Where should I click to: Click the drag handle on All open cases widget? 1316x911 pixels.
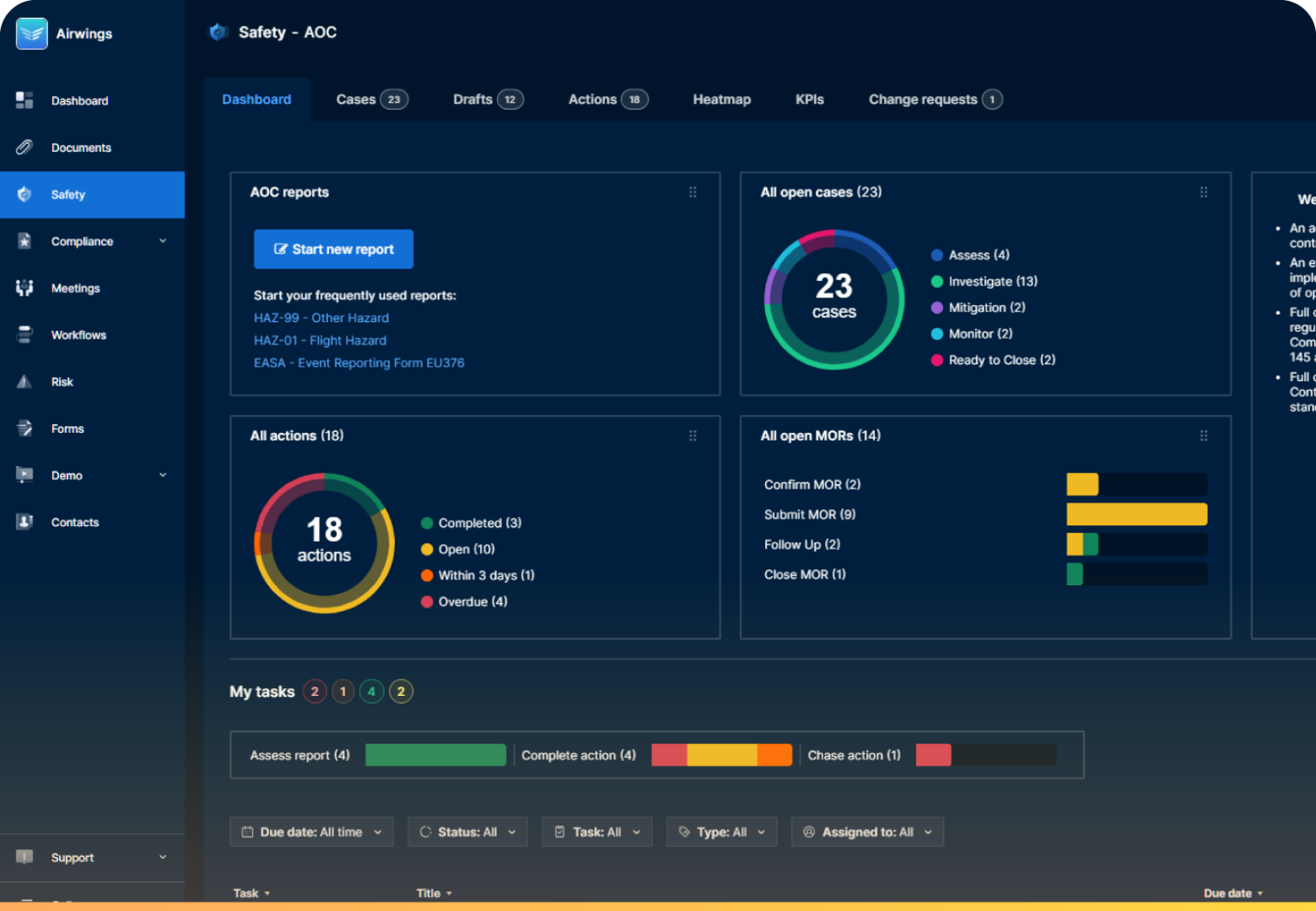click(1204, 192)
